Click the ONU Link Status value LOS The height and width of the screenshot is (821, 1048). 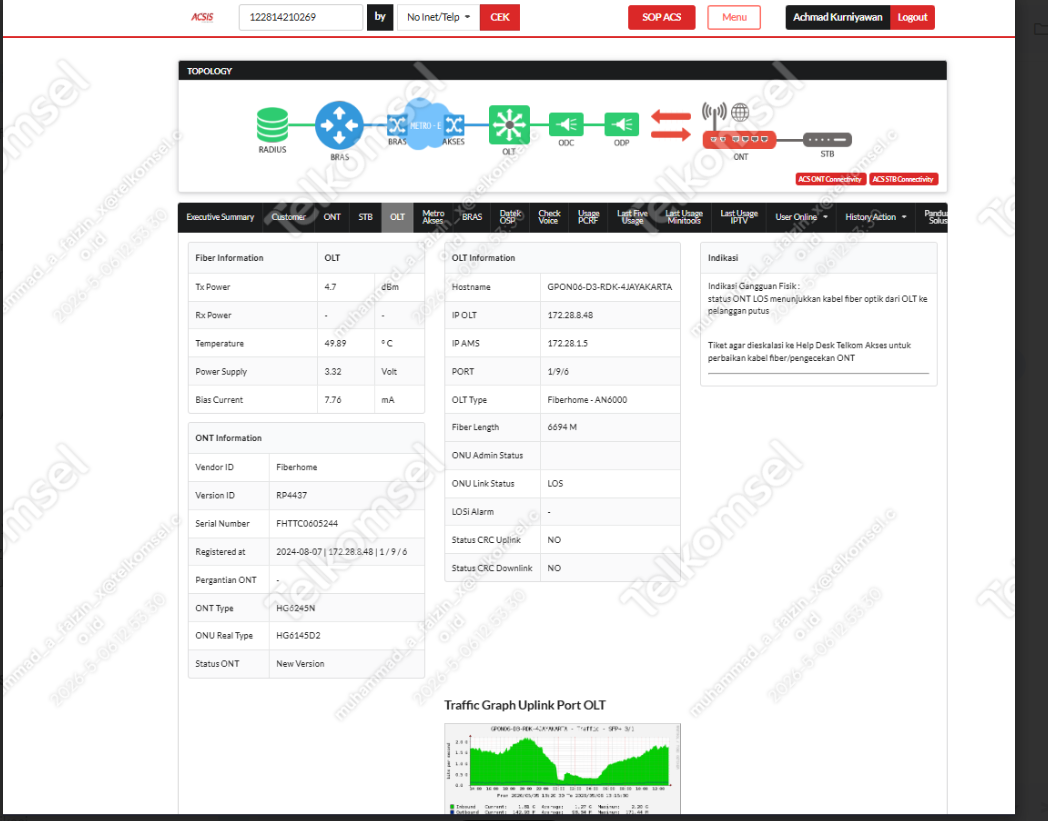(555, 483)
